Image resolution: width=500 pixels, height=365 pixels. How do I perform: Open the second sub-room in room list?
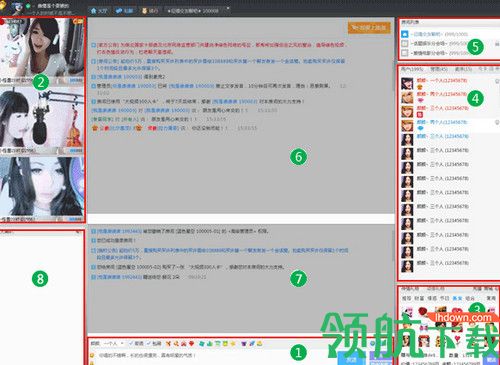(438, 44)
